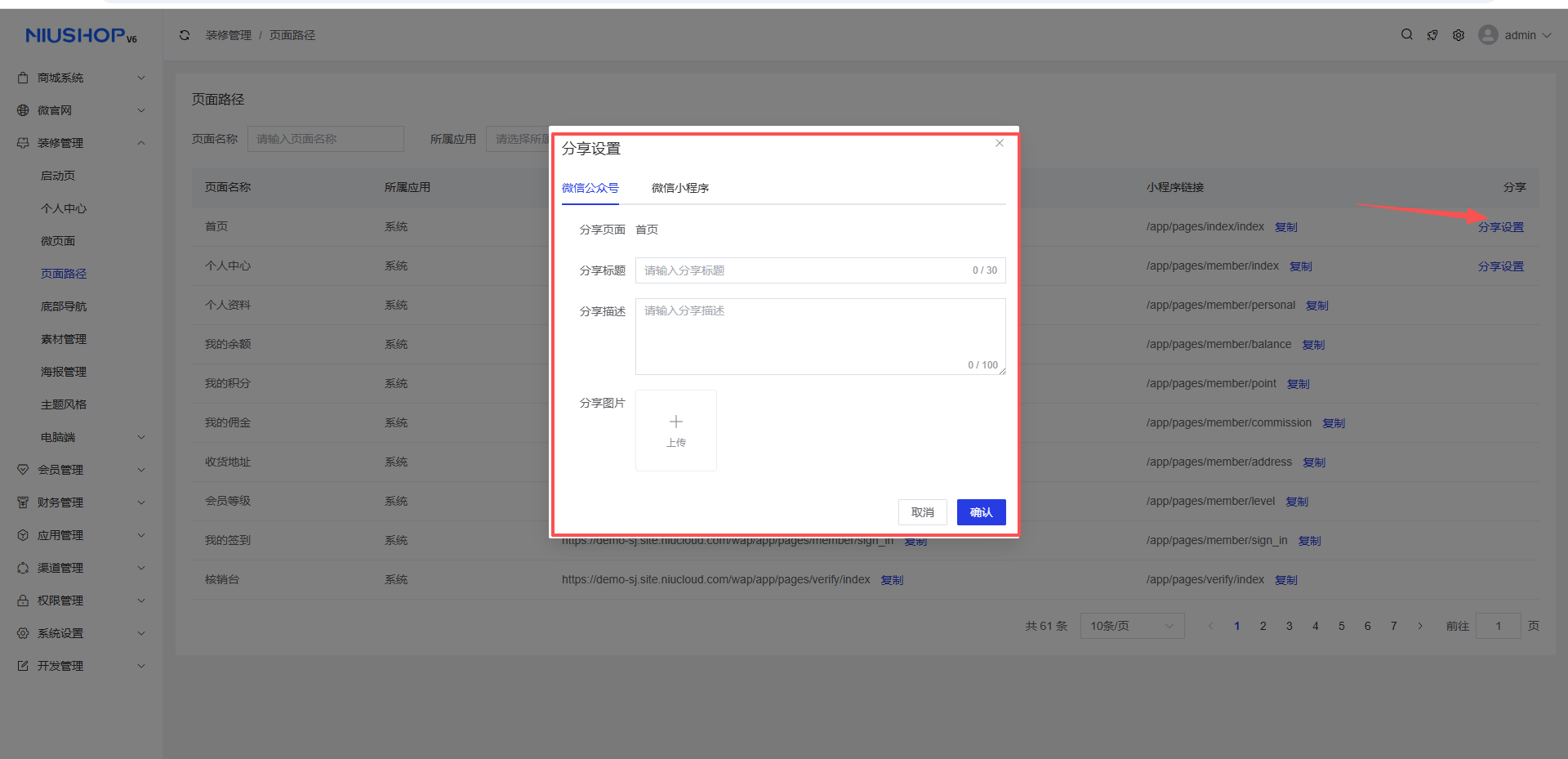Click the NIUSHOP logo
This screenshot has height=759, width=1568.
[x=81, y=35]
